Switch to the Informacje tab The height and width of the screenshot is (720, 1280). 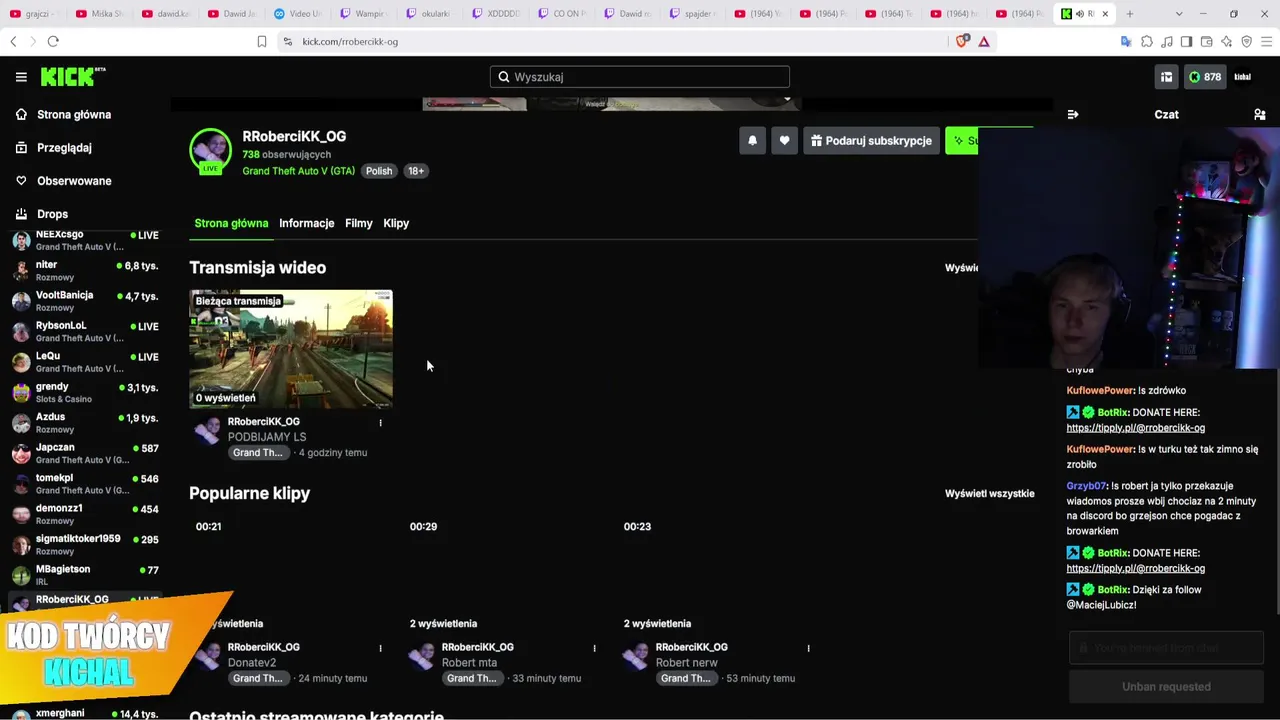(306, 223)
